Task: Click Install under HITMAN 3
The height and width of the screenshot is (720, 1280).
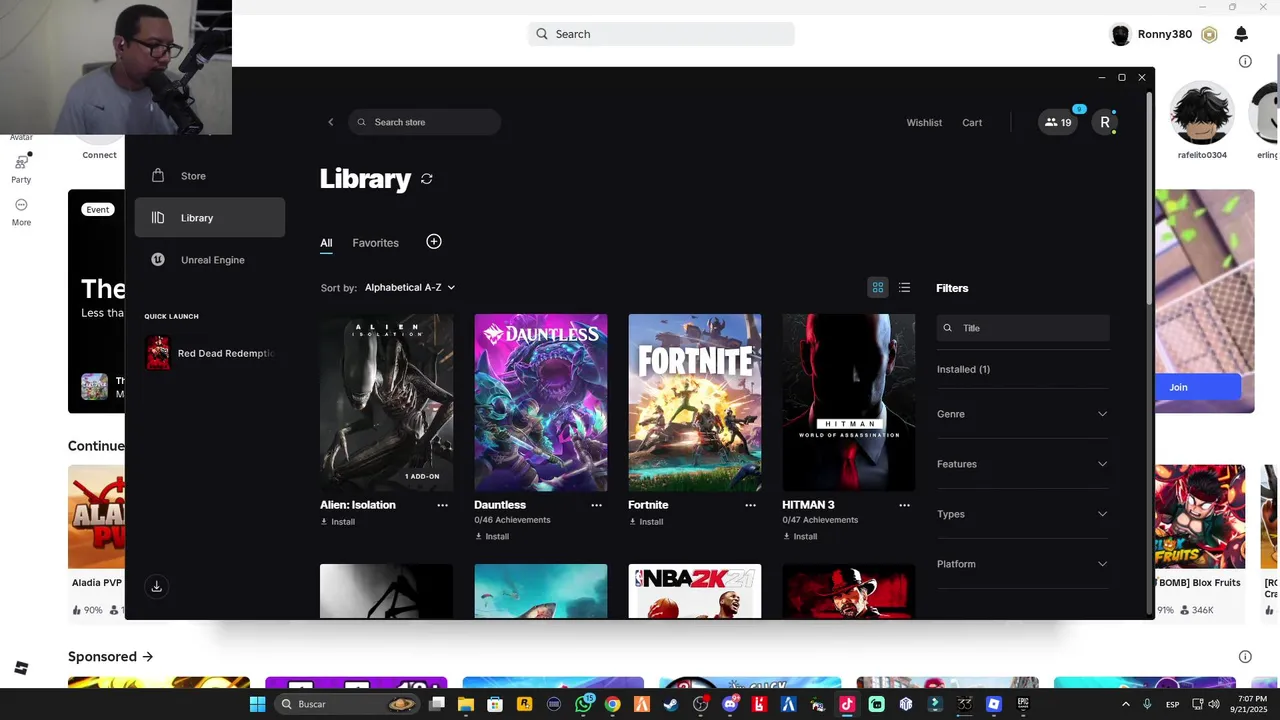Action: coord(800,536)
